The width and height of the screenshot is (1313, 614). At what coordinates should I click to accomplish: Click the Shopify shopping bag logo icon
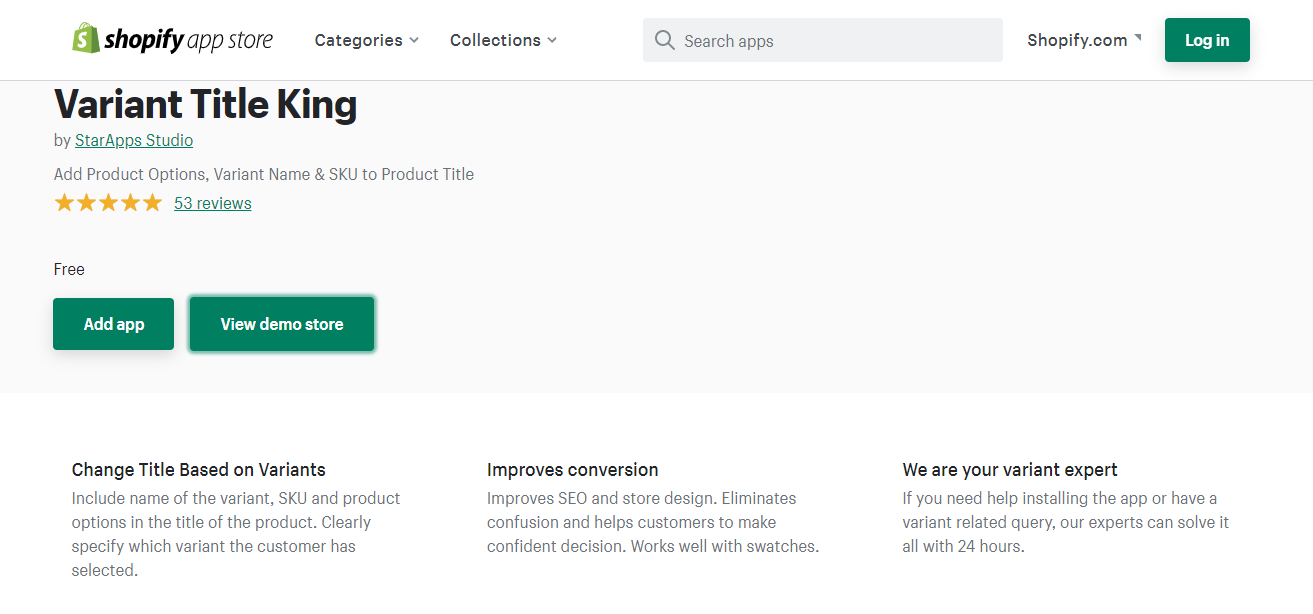click(86, 39)
